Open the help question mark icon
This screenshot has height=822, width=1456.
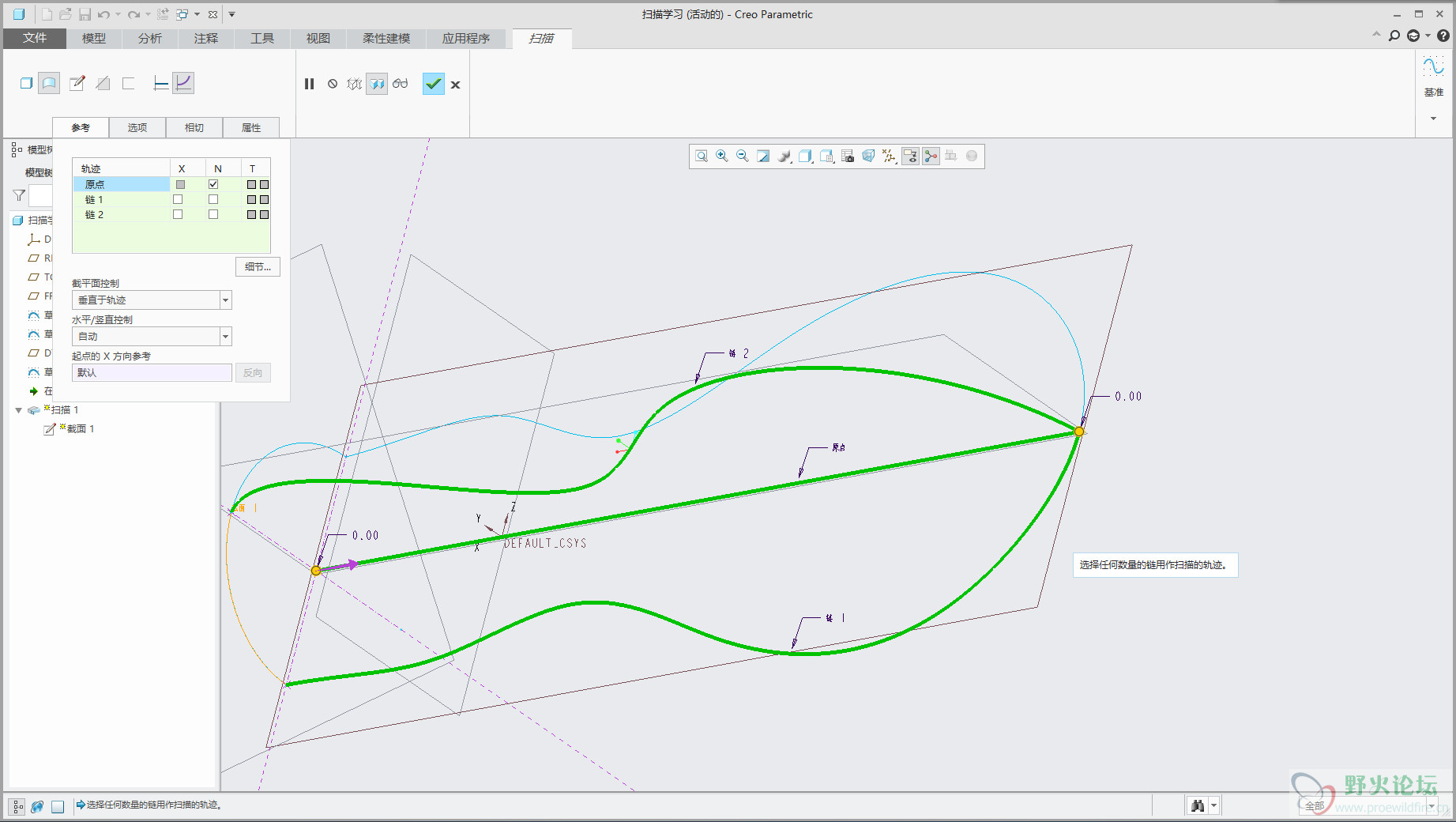pyautogui.click(x=1443, y=36)
